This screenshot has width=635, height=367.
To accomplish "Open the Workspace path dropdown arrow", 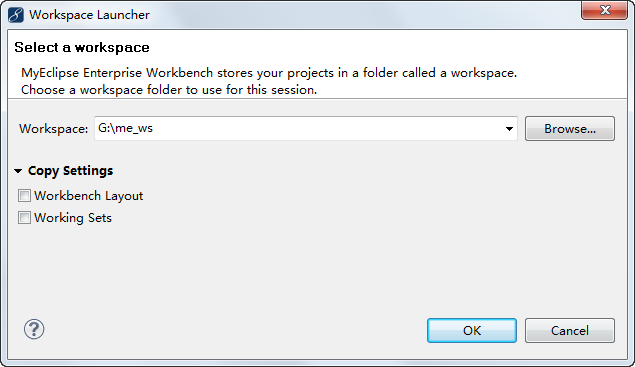I will tap(509, 129).
